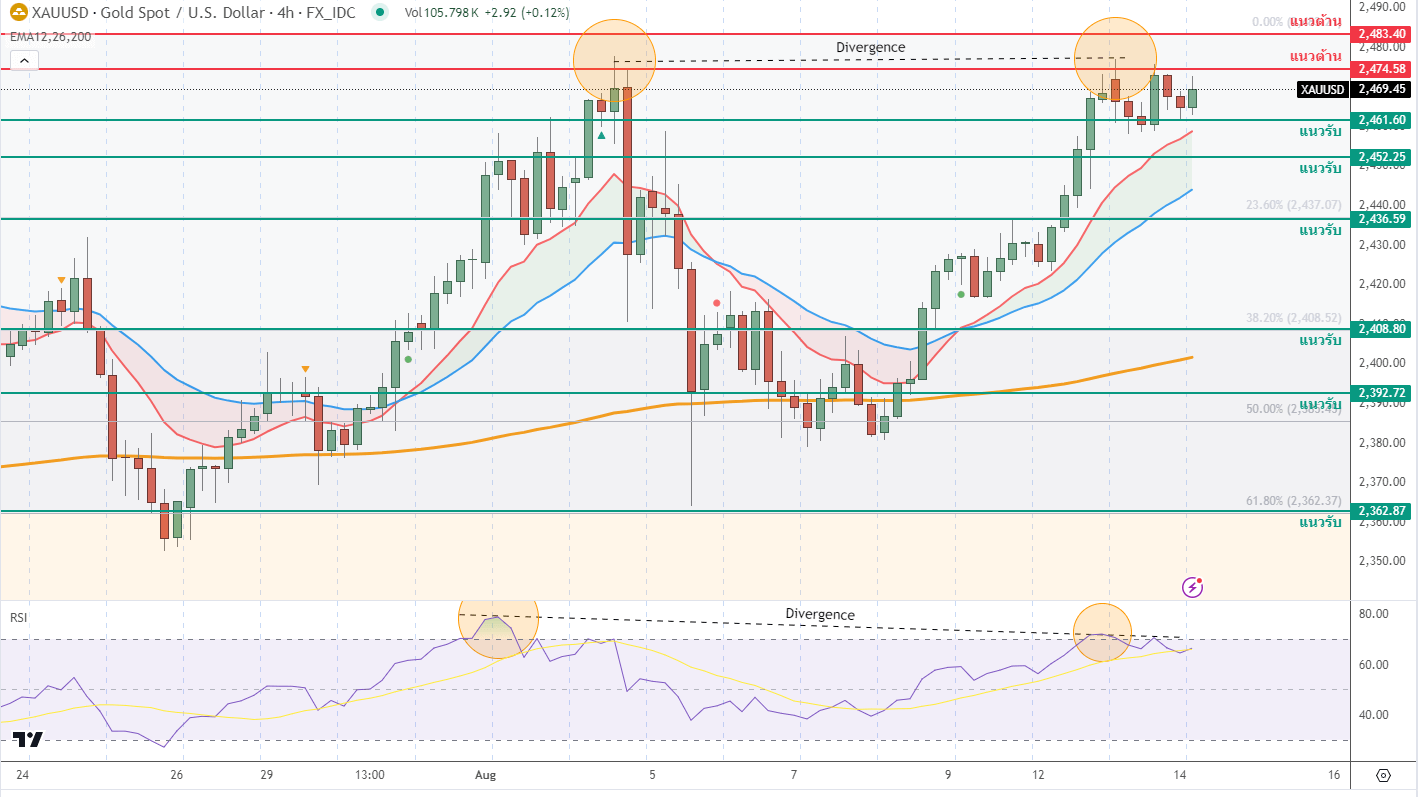Click the แนวรับ text under 2,362.87
The height and width of the screenshot is (797, 1418).
click(x=1320, y=523)
